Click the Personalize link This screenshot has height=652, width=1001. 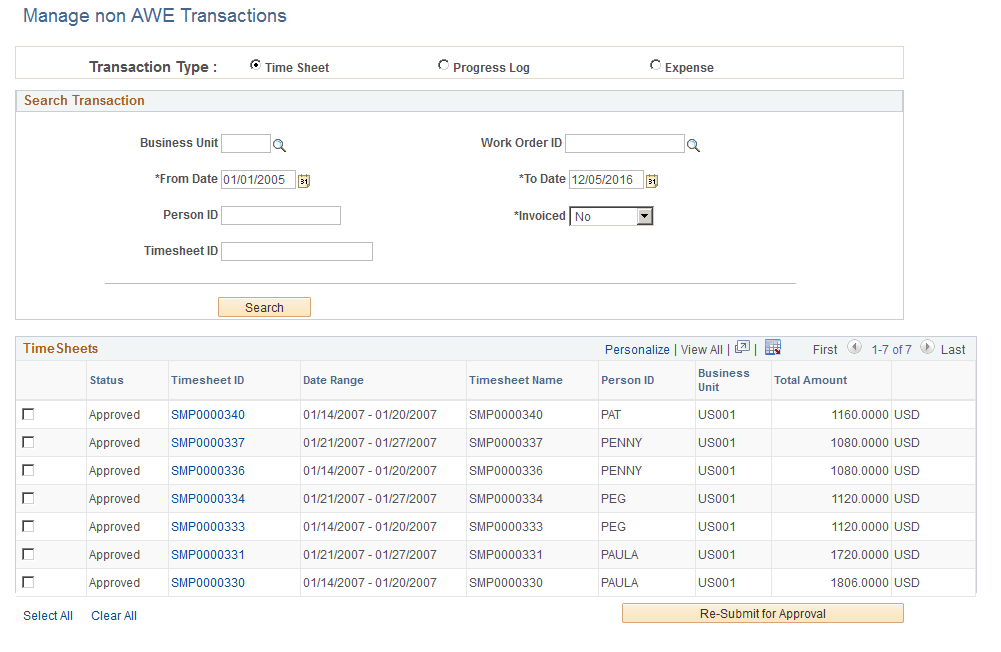click(637, 349)
